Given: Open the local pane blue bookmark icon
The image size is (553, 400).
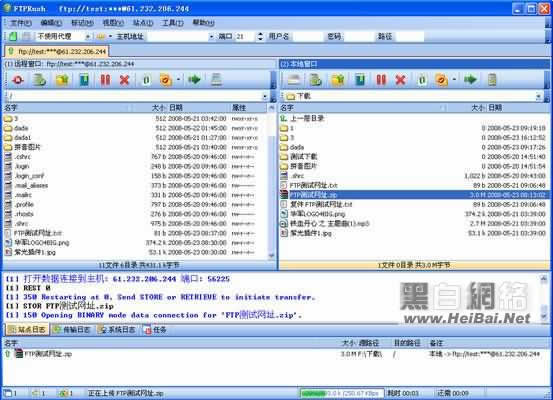Looking at the screenshot, I should click(360, 80).
